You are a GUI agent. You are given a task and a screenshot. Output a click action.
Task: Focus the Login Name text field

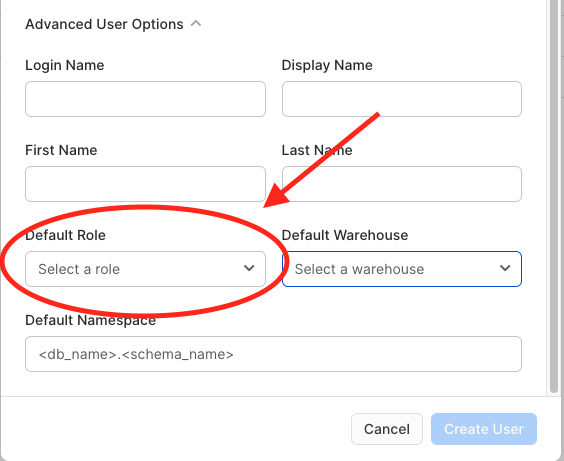145,99
